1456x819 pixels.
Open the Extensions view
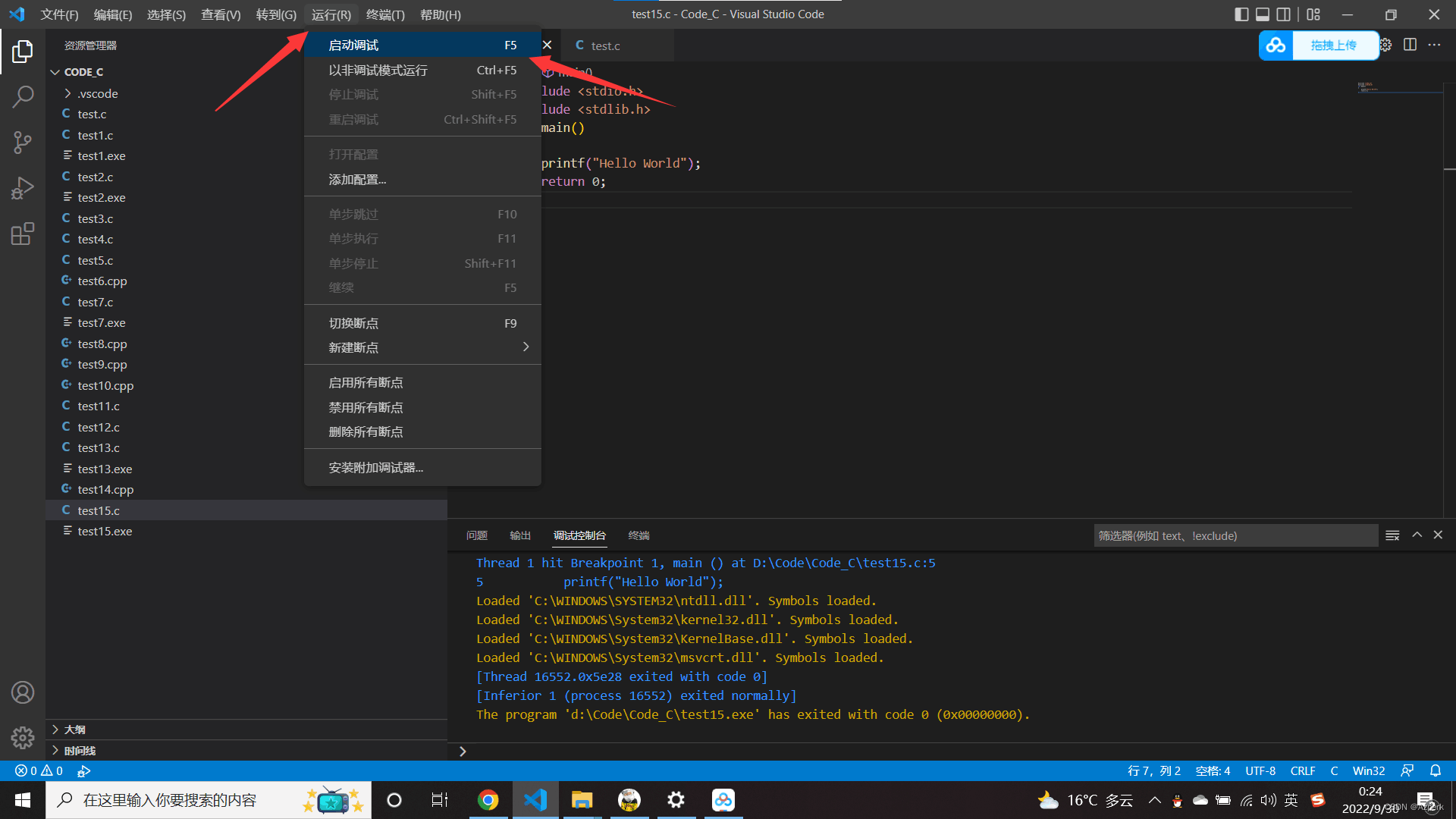pos(22,234)
